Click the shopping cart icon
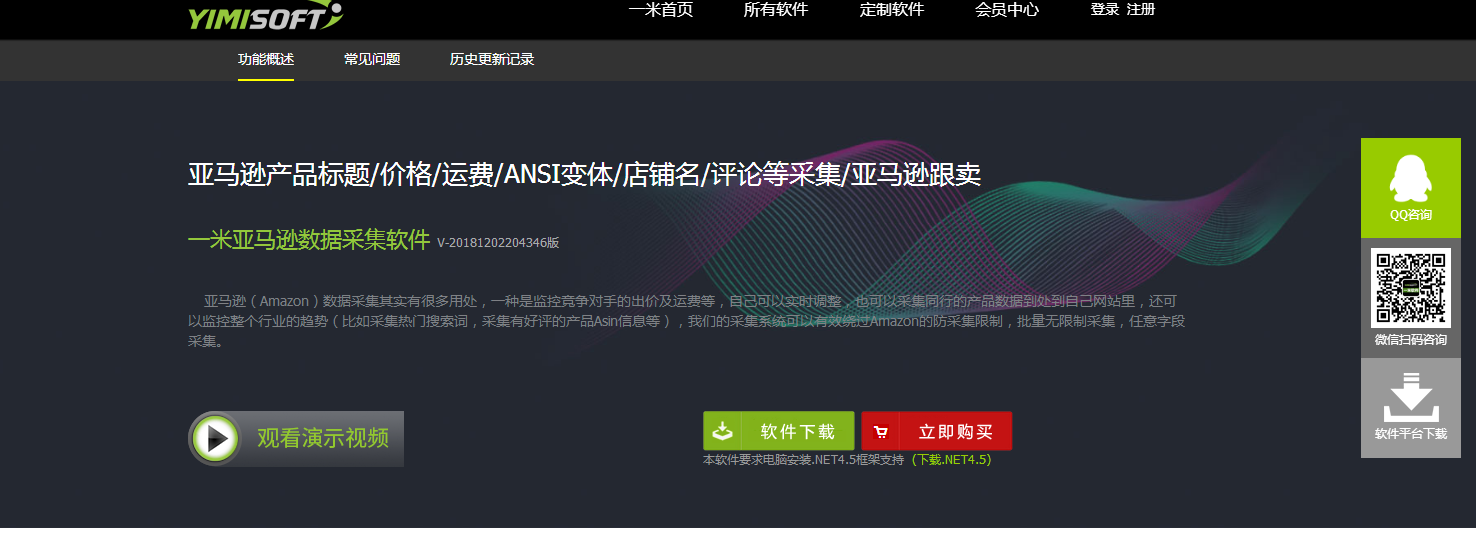This screenshot has width=1476, height=543. point(880,432)
